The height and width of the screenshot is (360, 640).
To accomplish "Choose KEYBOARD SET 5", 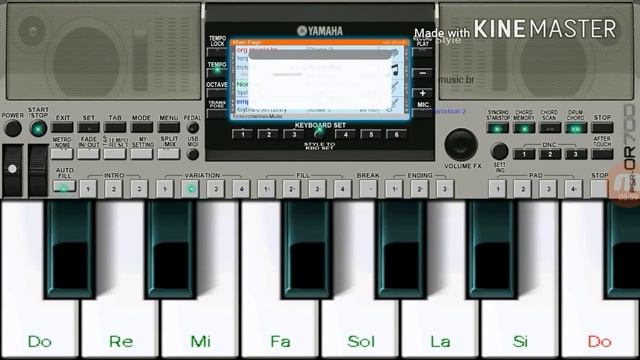I will (x=371, y=134).
